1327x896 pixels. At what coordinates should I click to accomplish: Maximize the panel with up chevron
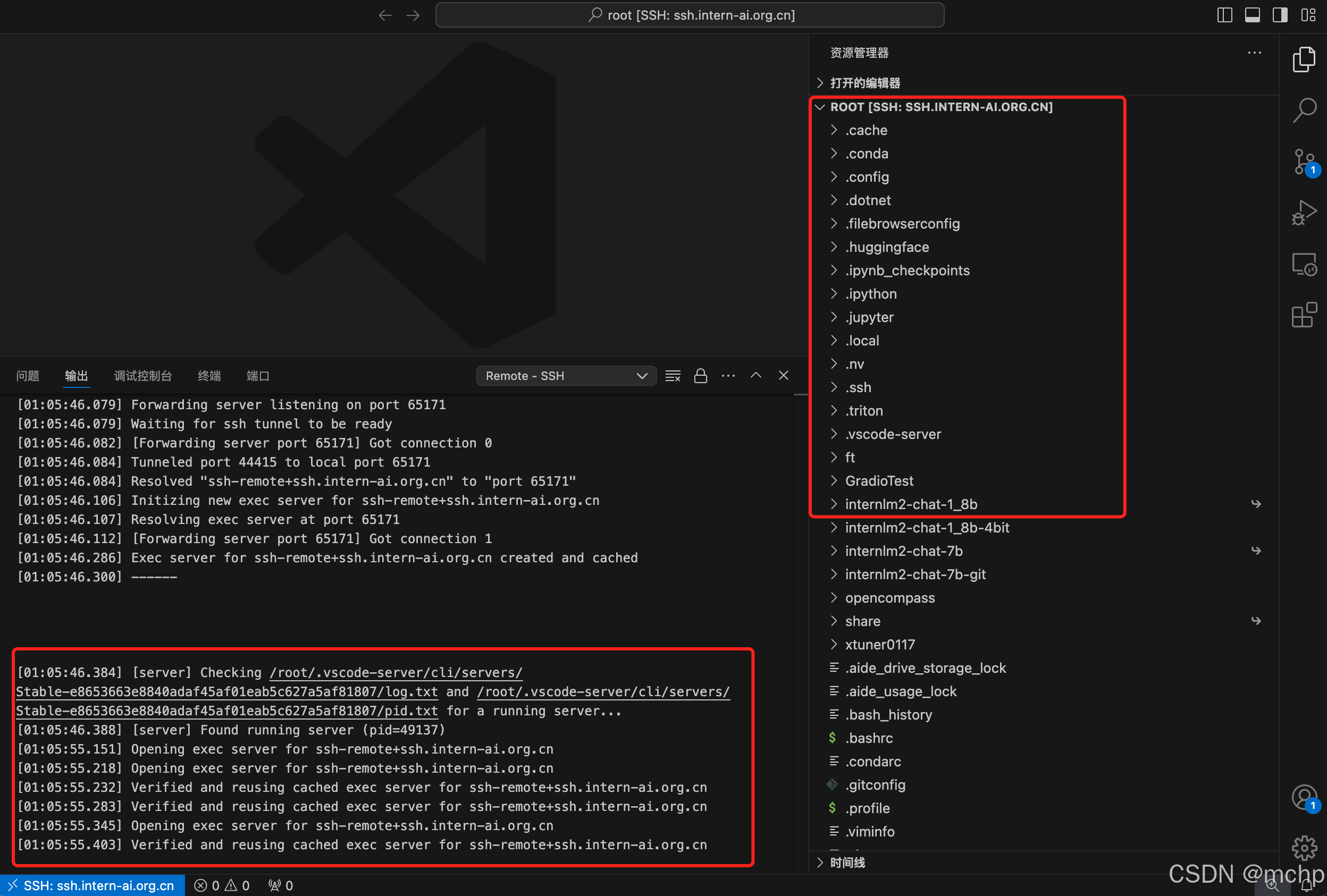[x=756, y=375]
